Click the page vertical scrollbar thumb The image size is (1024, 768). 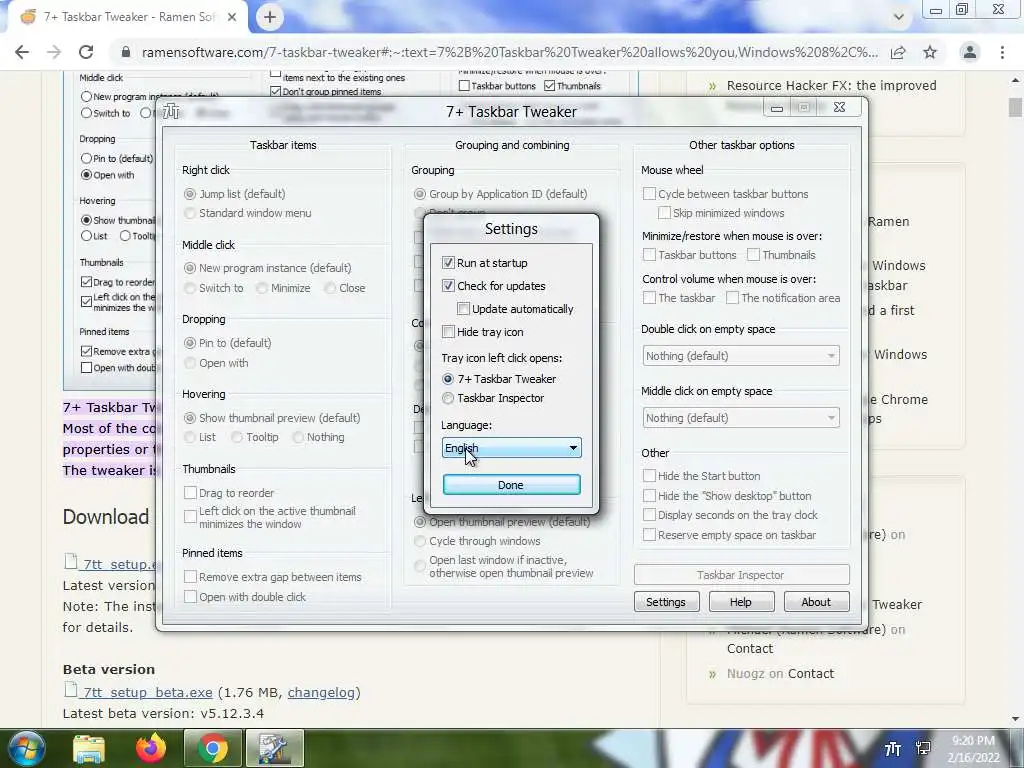coord(1015,108)
